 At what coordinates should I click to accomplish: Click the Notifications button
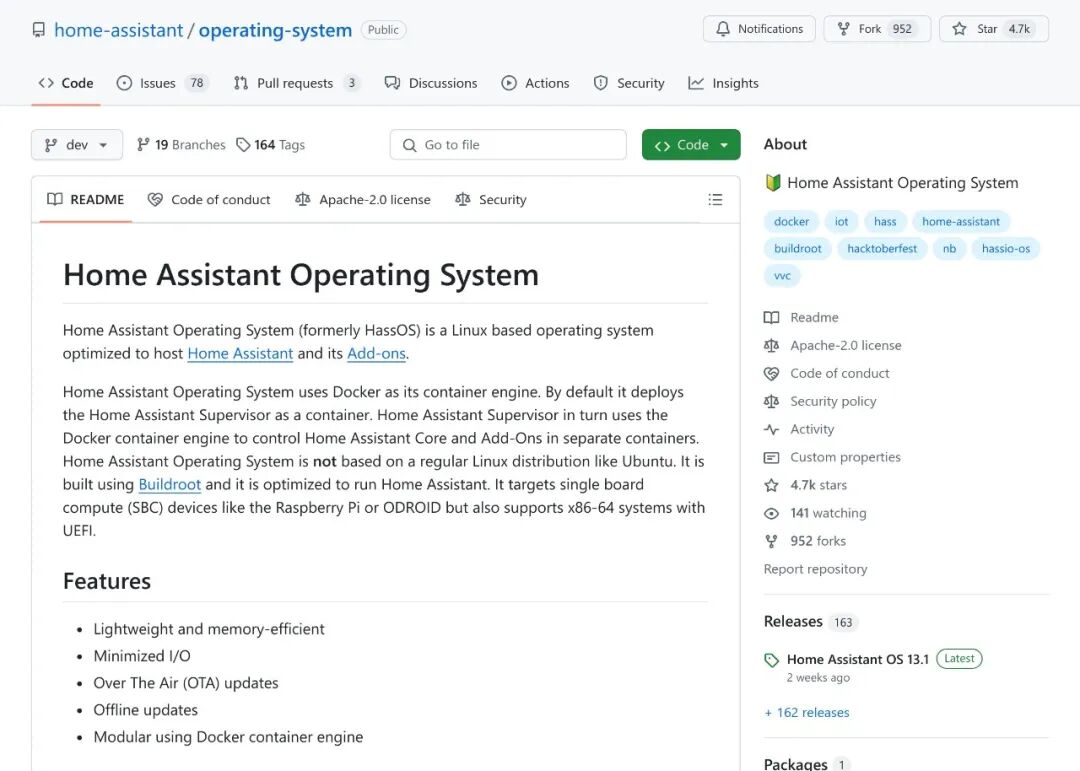[759, 29]
